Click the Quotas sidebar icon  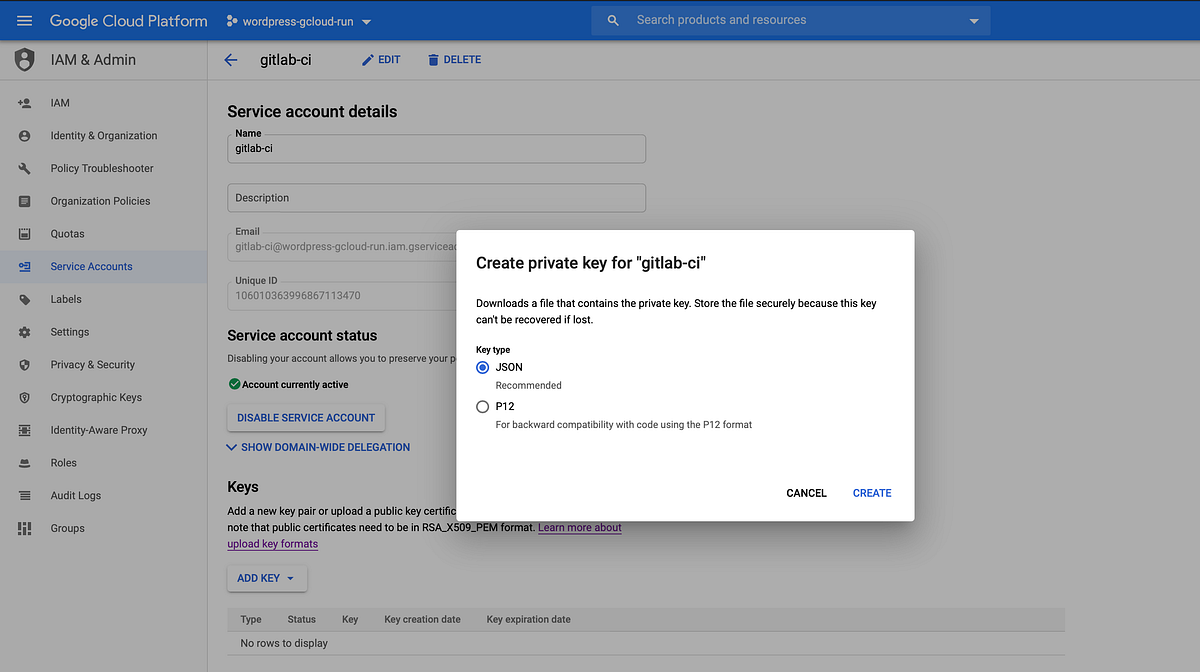[x=25, y=234]
